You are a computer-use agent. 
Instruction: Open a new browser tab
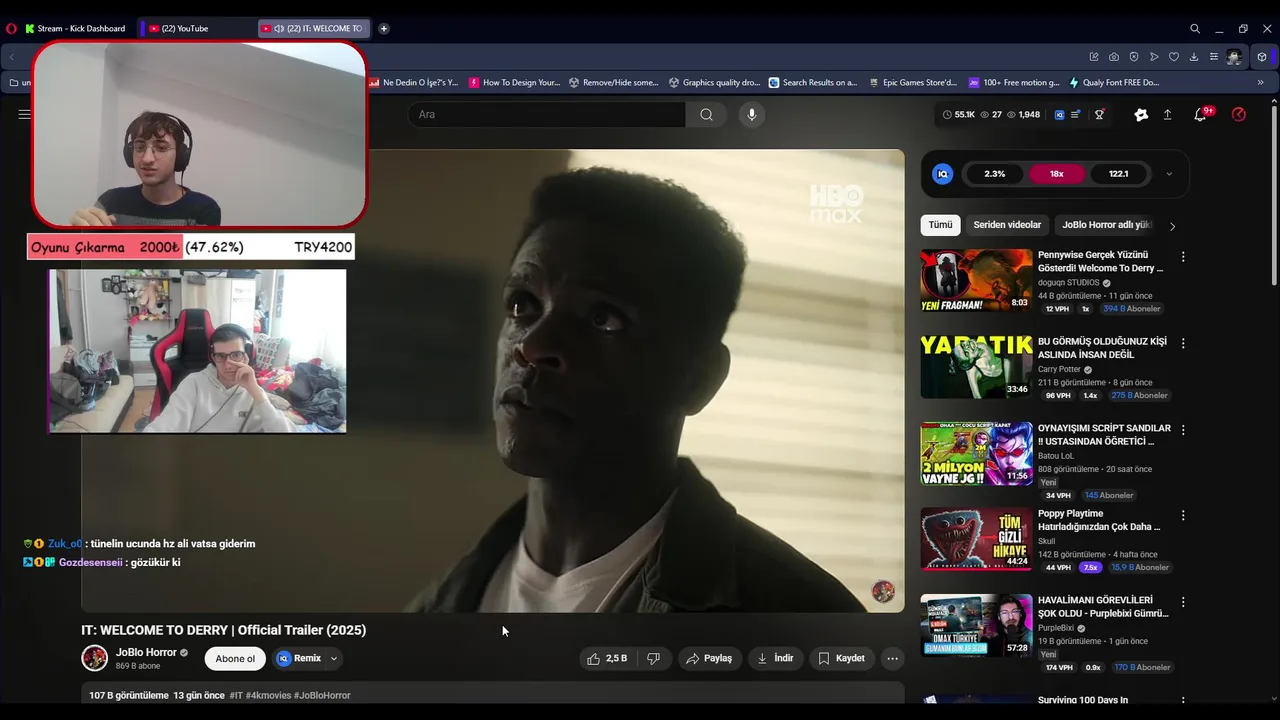pyautogui.click(x=384, y=29)
